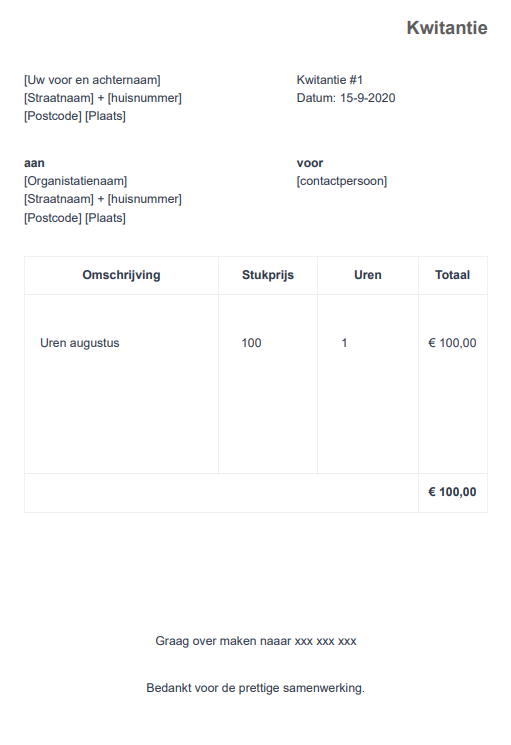
Task: Click the 'Graag over maken naaar' payment line
Action: point(256,641)
